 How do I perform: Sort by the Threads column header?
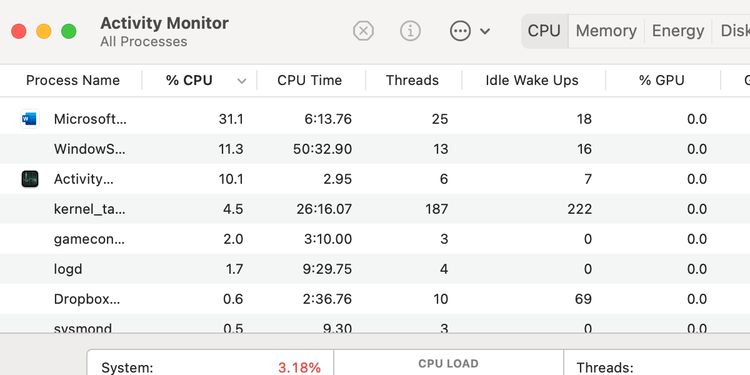(x=412, y=80)
